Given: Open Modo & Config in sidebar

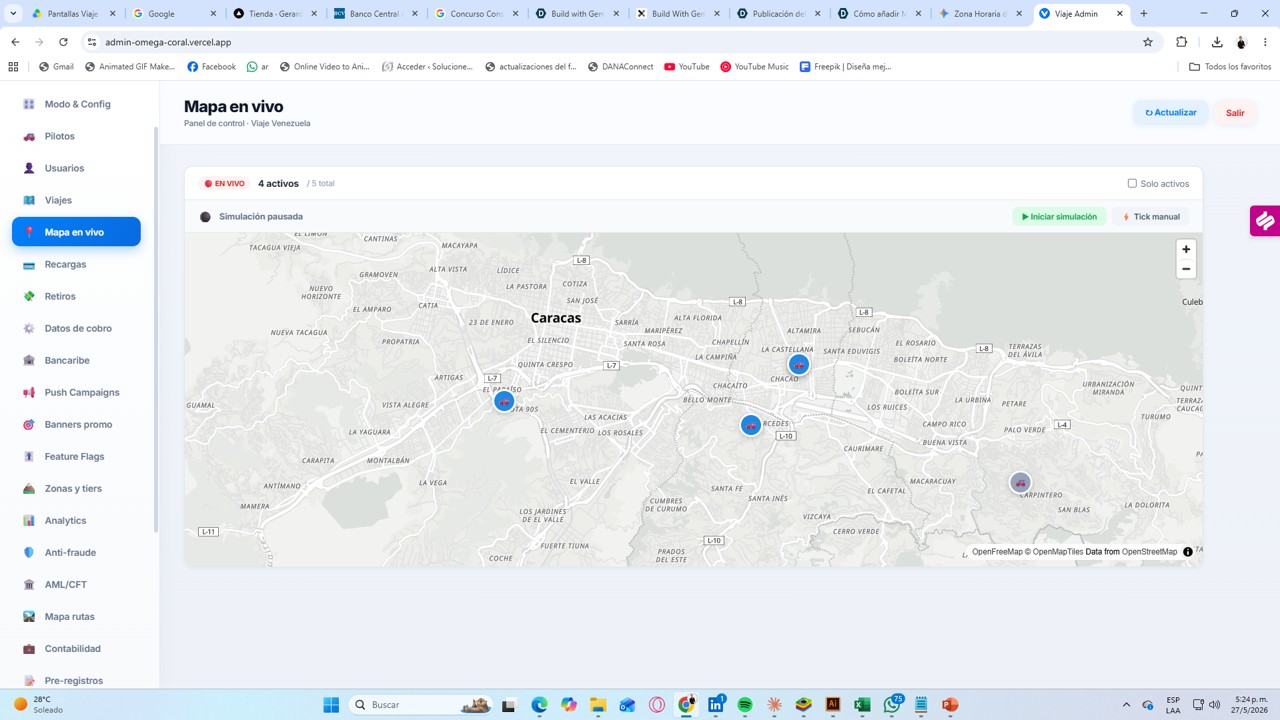Looking at the screenshot, I should click(77, 104).
